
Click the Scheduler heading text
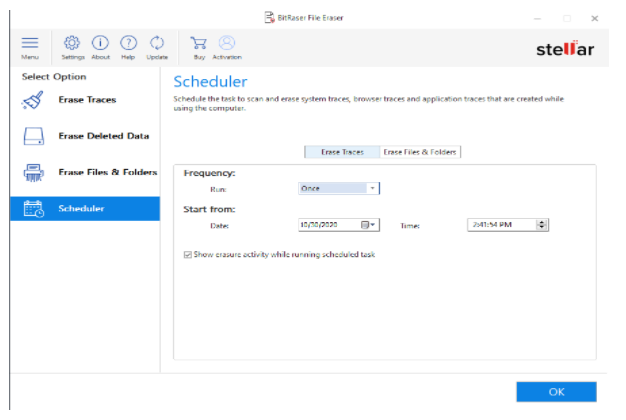(210, 82)
